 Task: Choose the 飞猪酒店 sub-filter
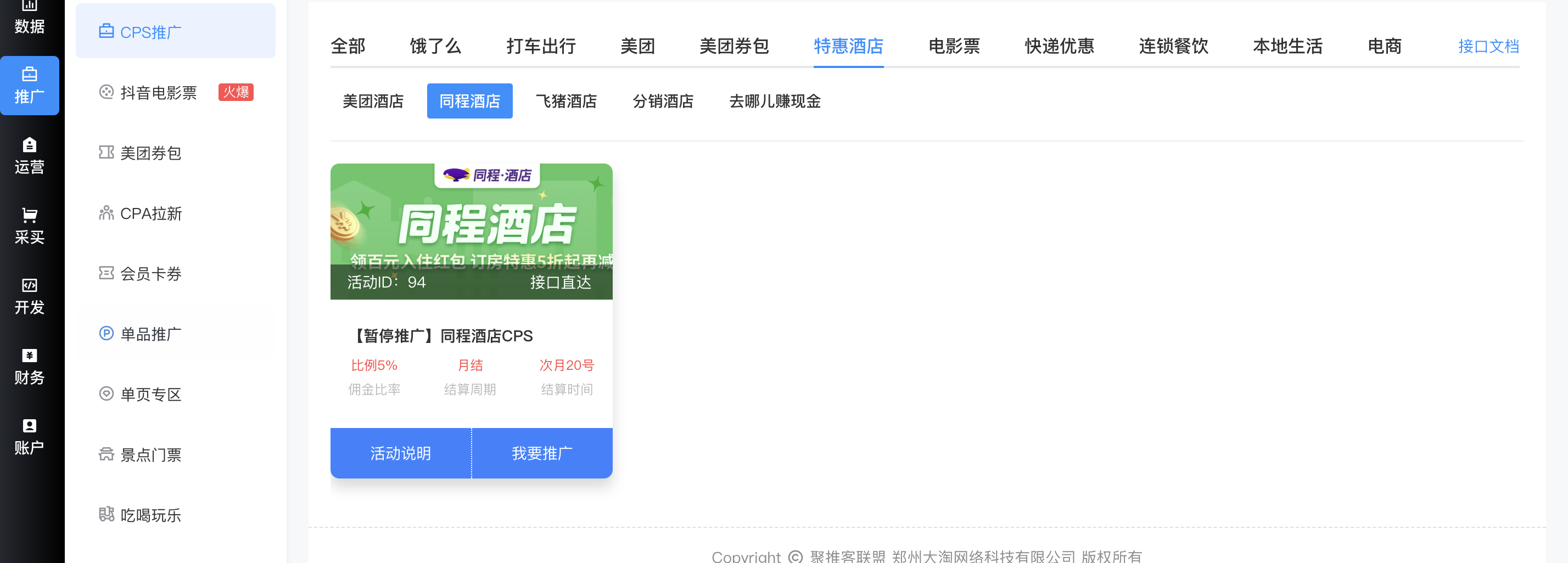click(565, 101)
